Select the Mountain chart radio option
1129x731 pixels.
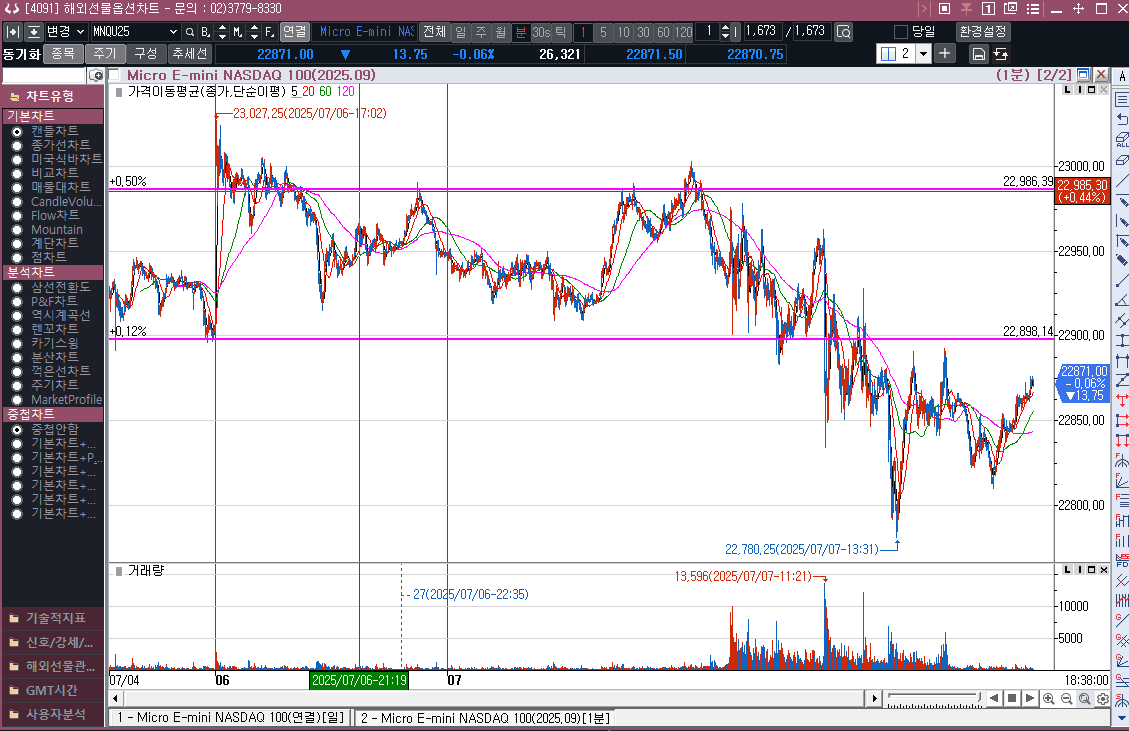[17, 230]
